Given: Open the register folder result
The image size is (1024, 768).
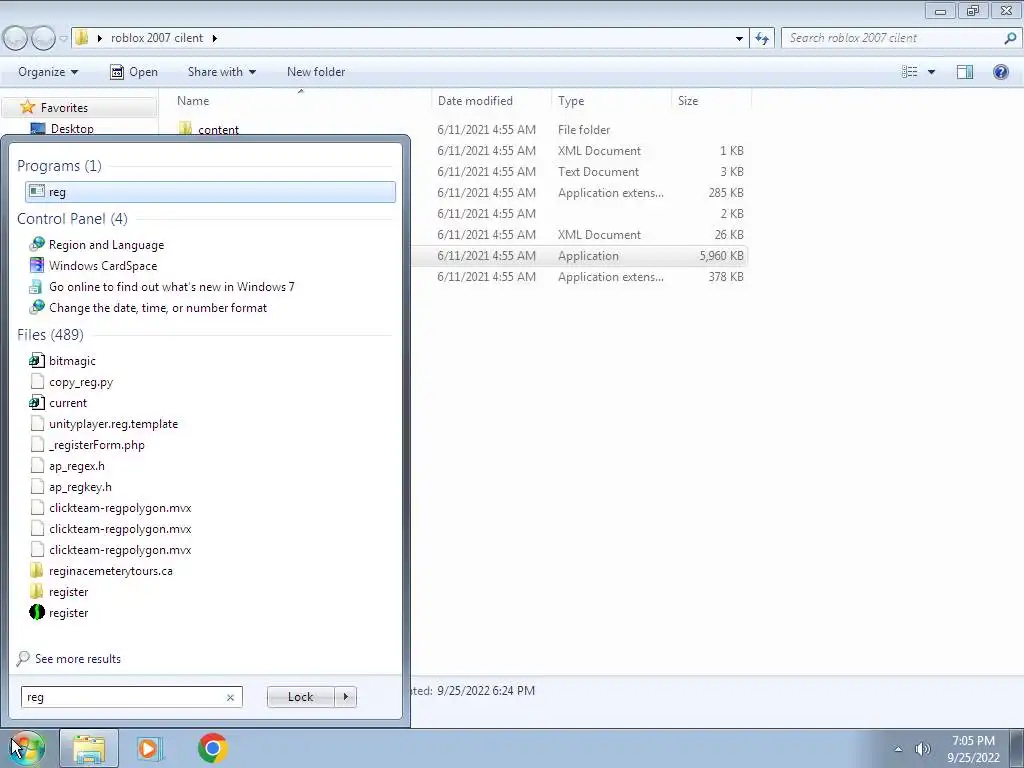Looking at the screenshot, I should (x=59, y=592).
